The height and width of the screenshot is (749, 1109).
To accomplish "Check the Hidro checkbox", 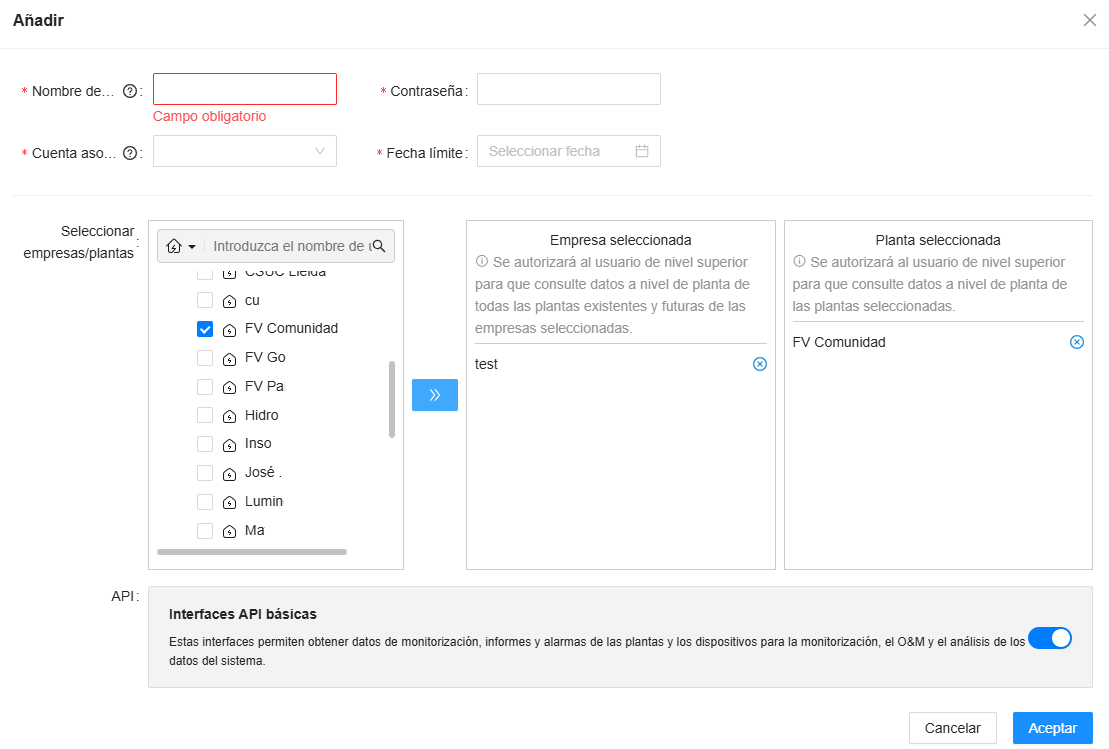I will (204, 415).
